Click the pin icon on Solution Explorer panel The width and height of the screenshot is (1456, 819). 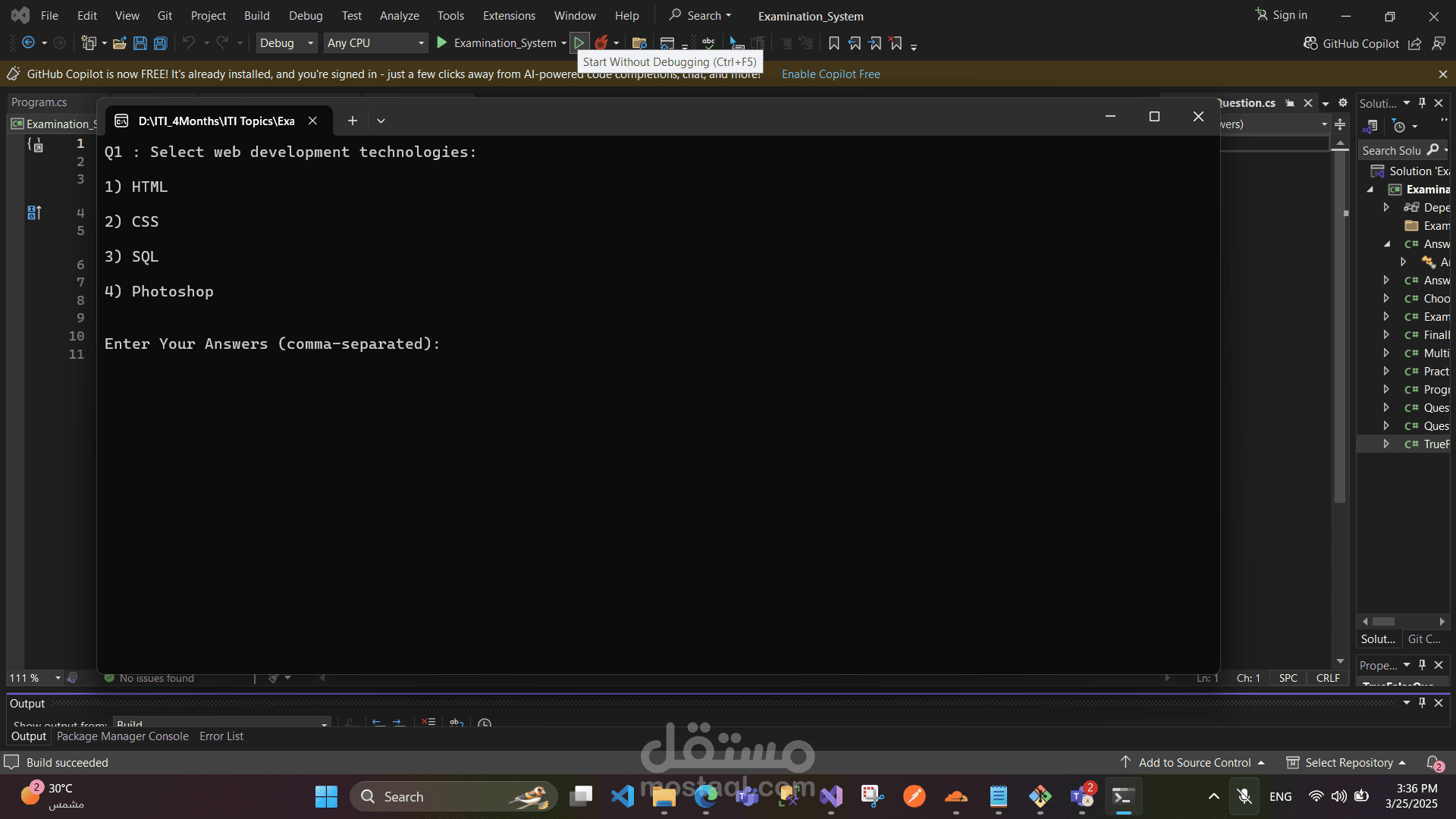point(1423,102)
